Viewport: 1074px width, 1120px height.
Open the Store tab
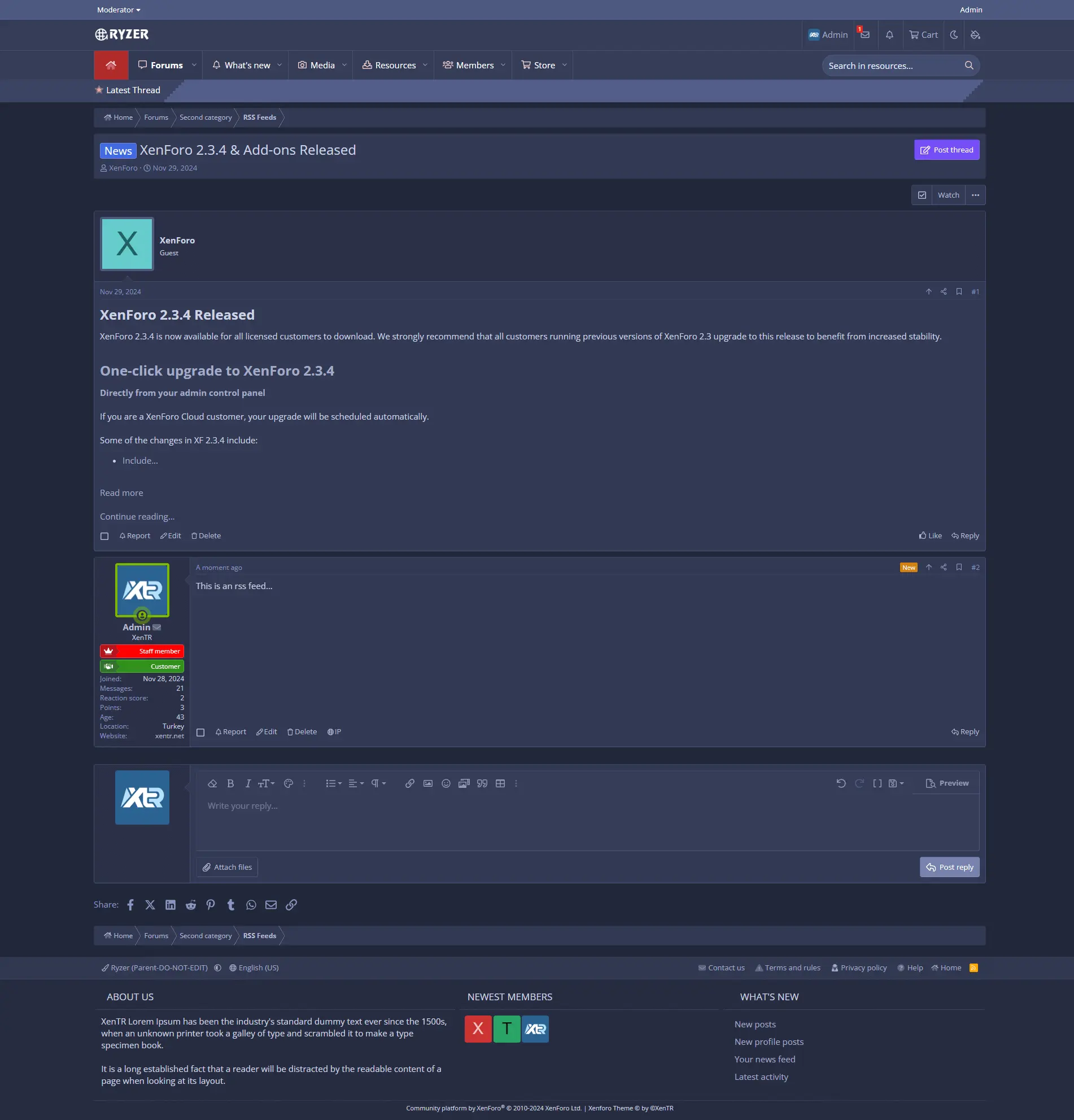click(538, 65)
